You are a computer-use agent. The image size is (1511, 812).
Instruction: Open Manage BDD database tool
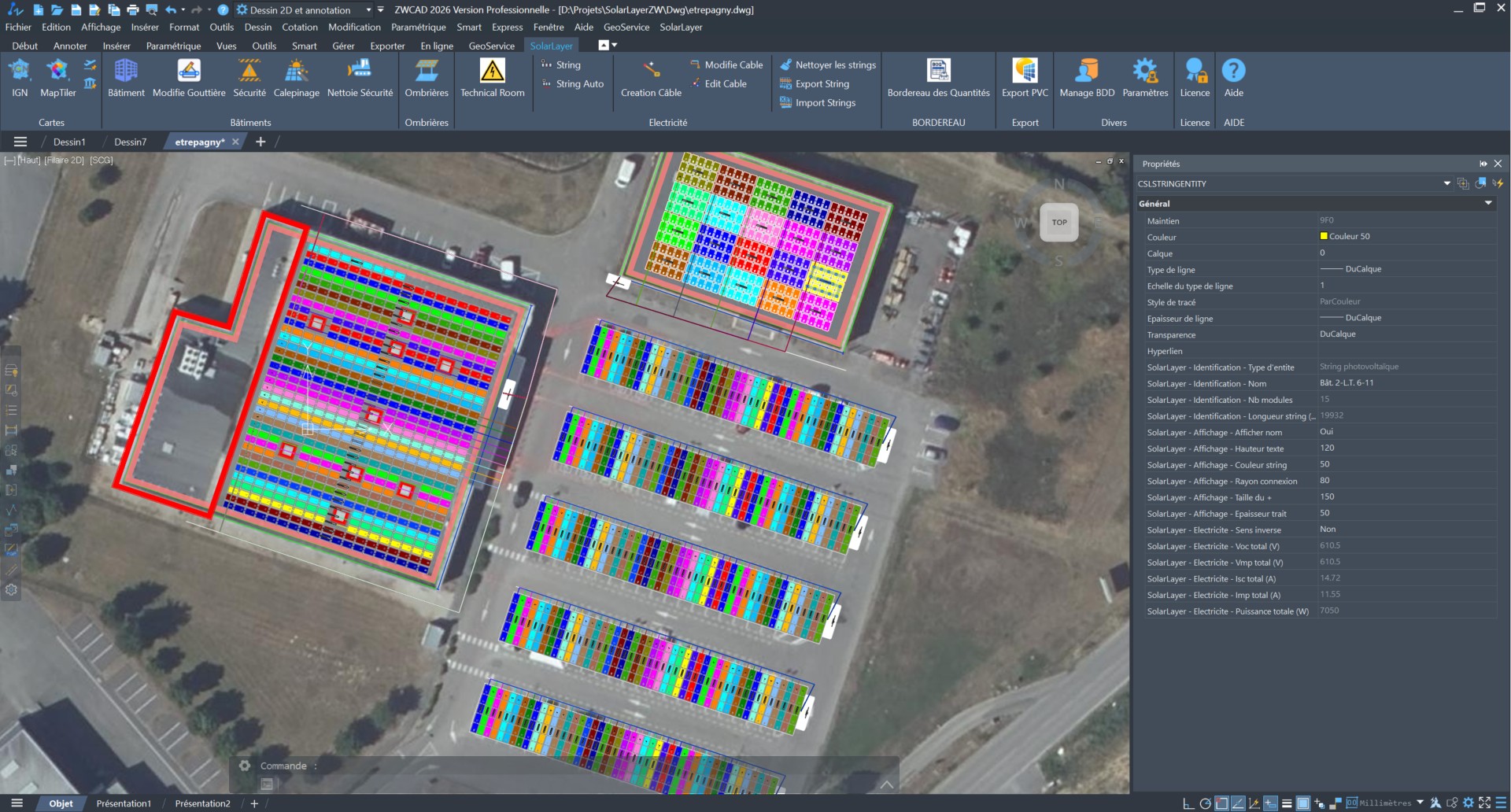[x=1087, y=78]
